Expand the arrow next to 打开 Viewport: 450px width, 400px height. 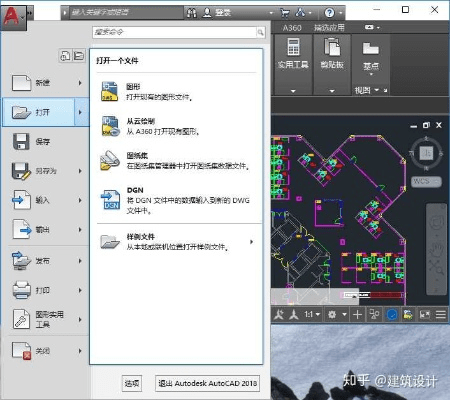(80, 112)
